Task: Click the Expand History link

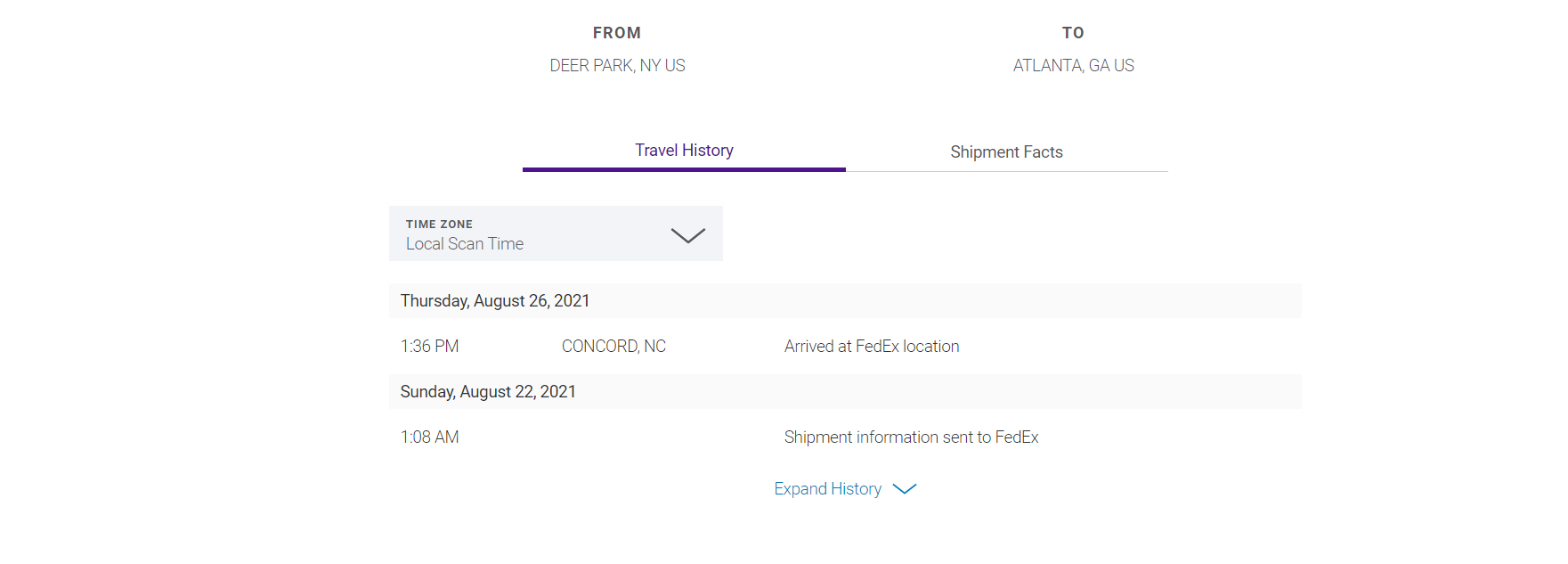Action: coord(827,489)
